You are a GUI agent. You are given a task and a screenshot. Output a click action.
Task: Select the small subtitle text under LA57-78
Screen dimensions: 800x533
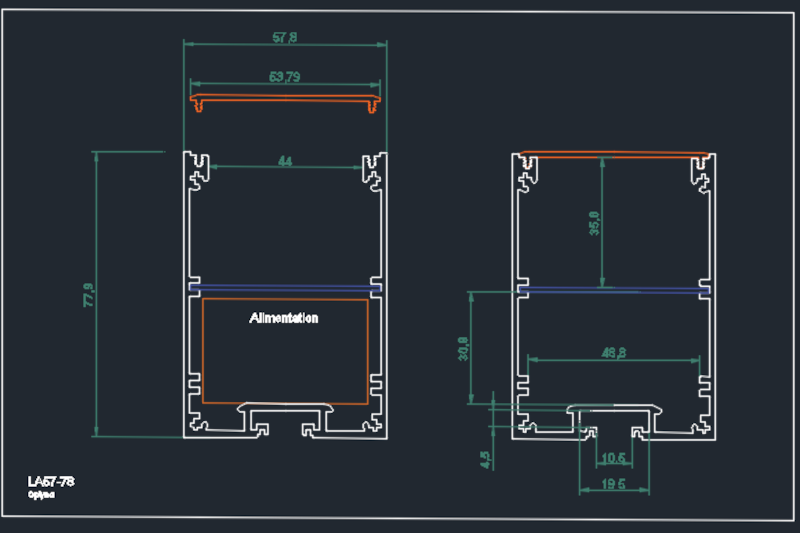tap(41, 495)
